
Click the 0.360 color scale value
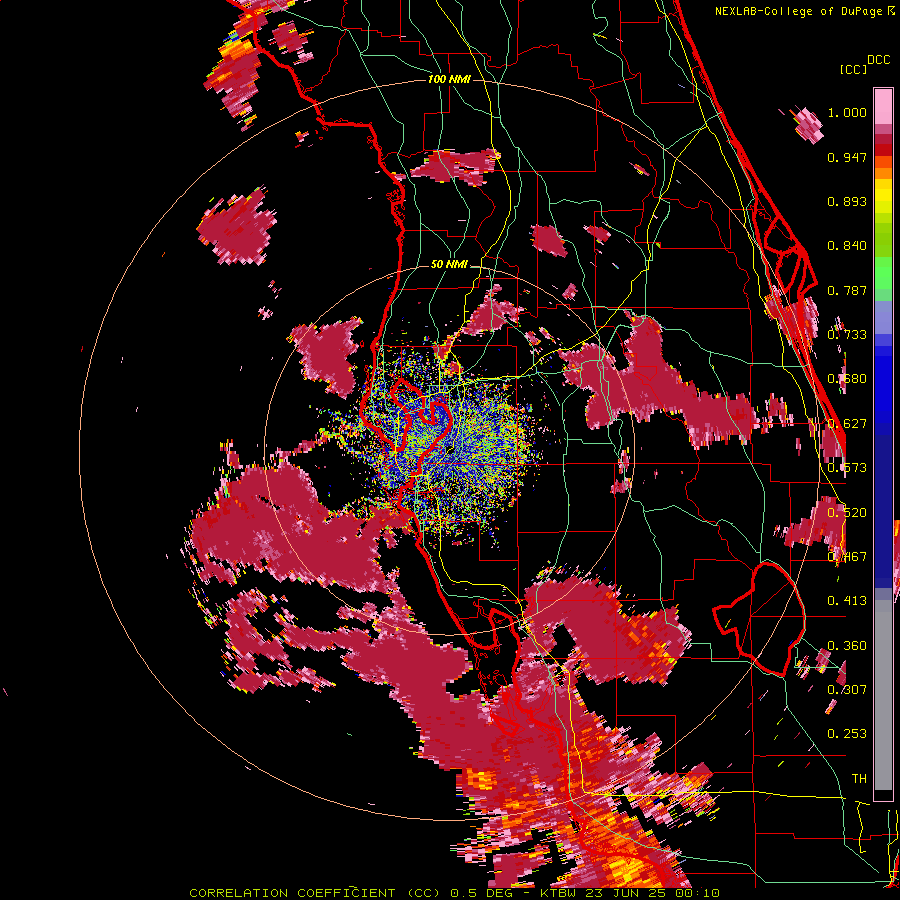847,646
